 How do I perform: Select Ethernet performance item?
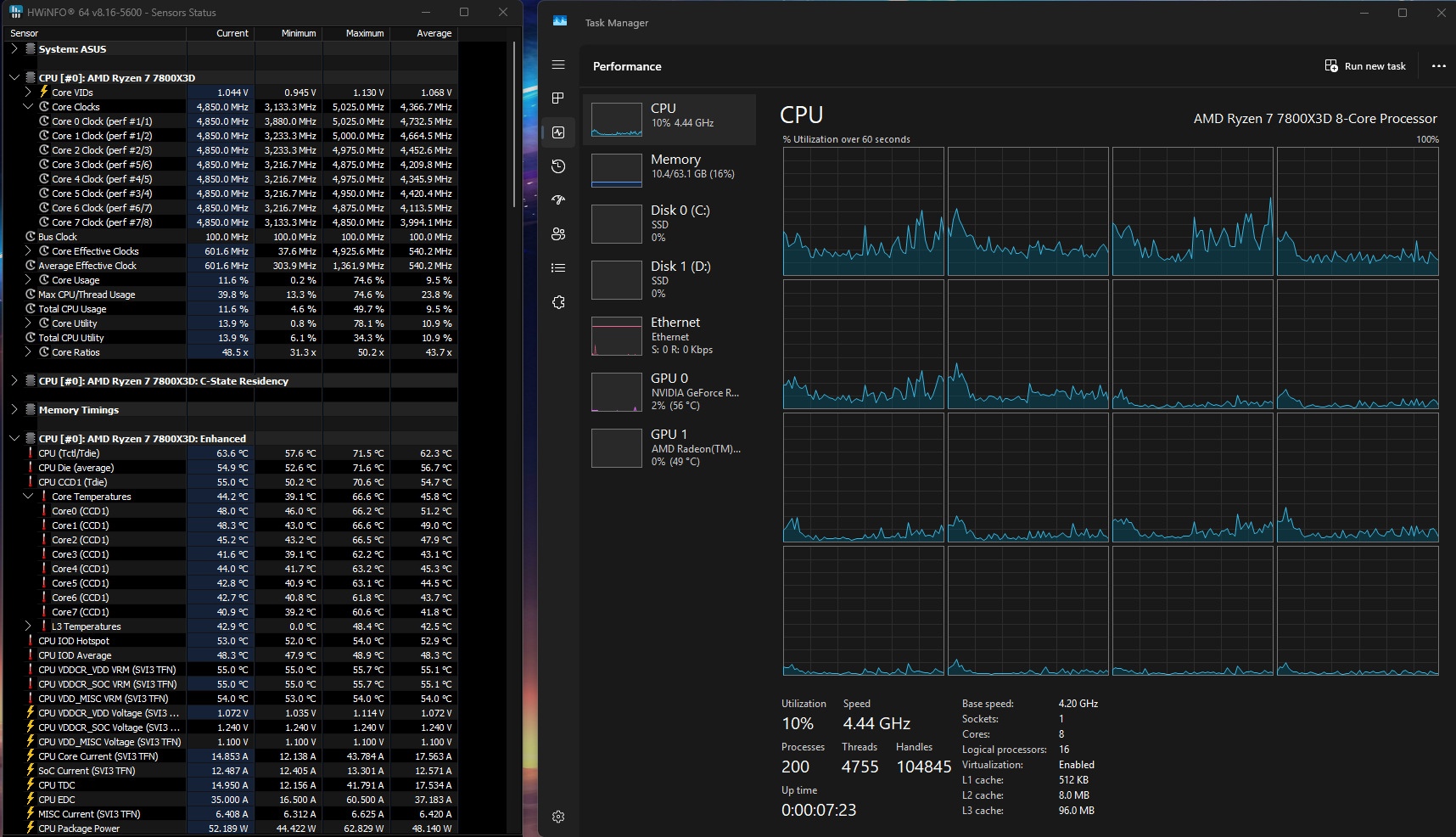point(669,336)
